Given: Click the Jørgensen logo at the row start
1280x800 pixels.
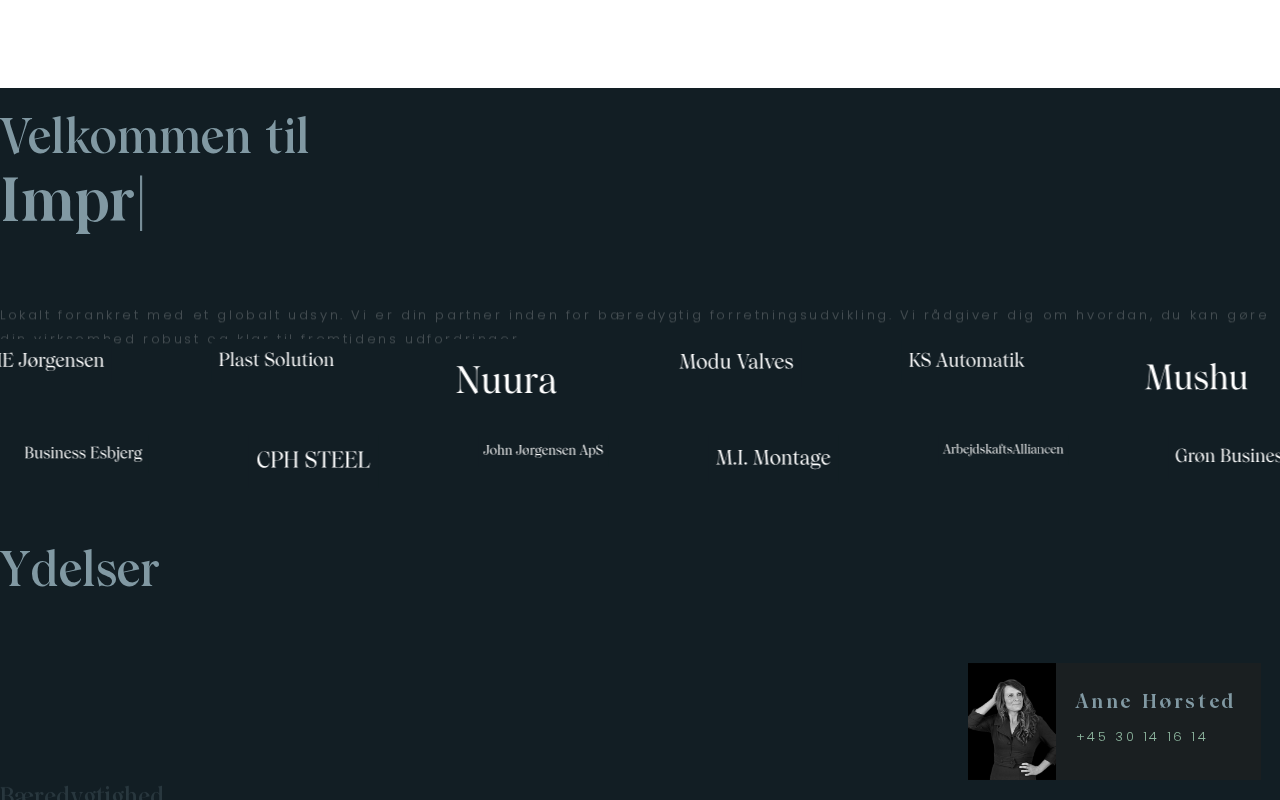Looking at the screenshot, I should [x=52, y=361].
